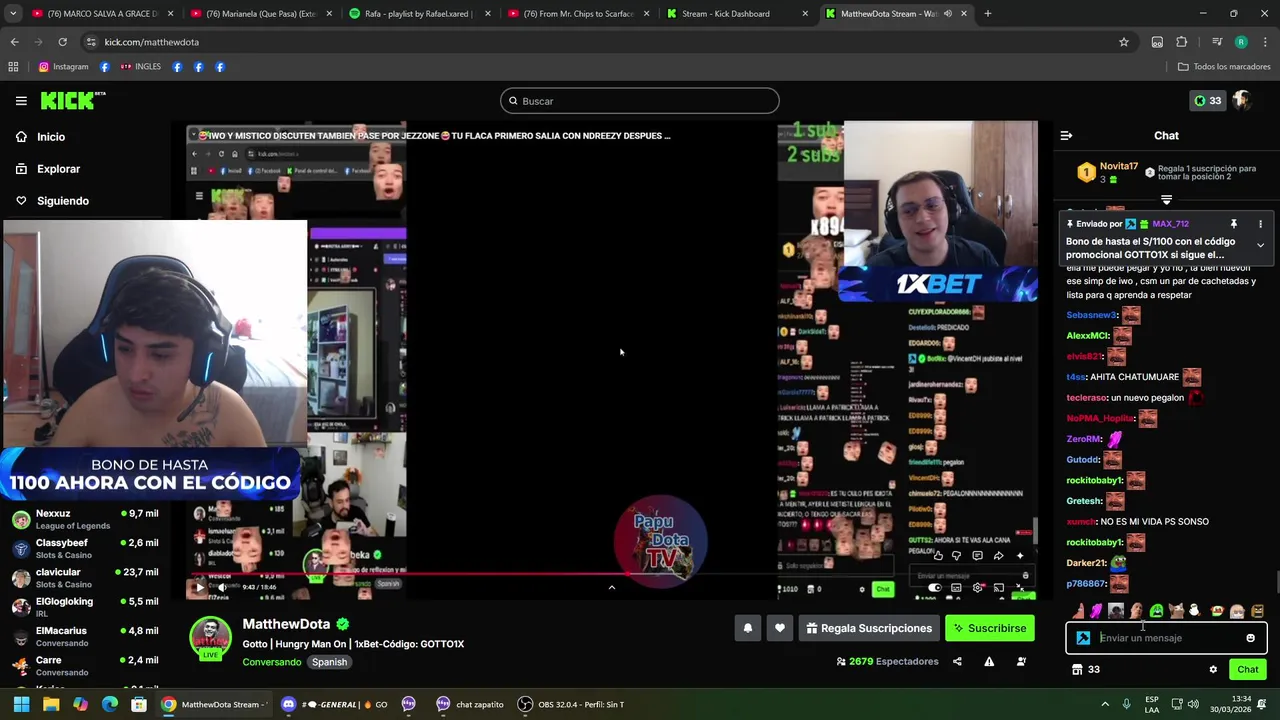Send message with the green Chat button
This screenshot has width=1280, height=720.
pos(1248,670)
